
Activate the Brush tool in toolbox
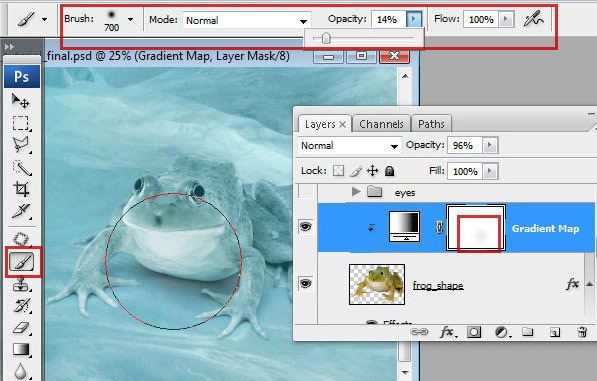(x=22, y=262)
